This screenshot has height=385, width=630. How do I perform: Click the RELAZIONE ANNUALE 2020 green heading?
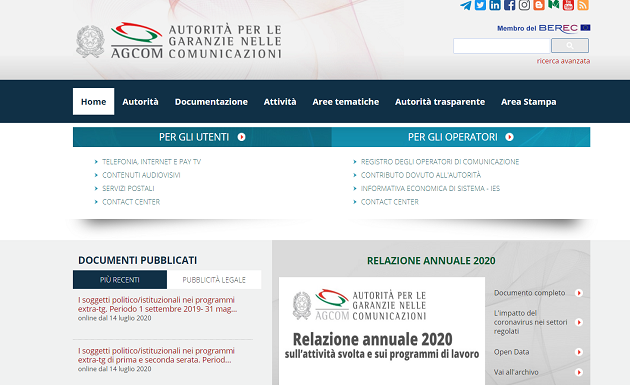pos(431,261)
